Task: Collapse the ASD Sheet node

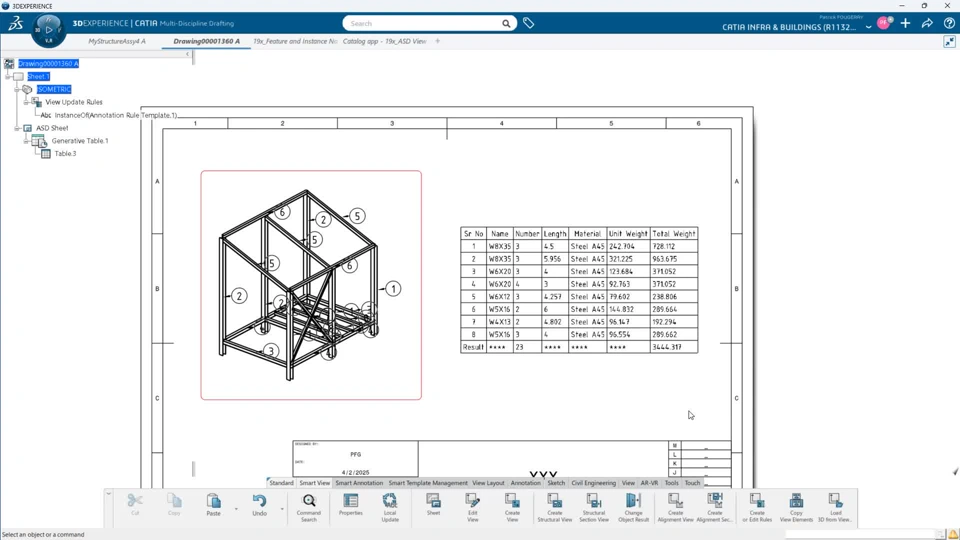Action: coord(17,128)
